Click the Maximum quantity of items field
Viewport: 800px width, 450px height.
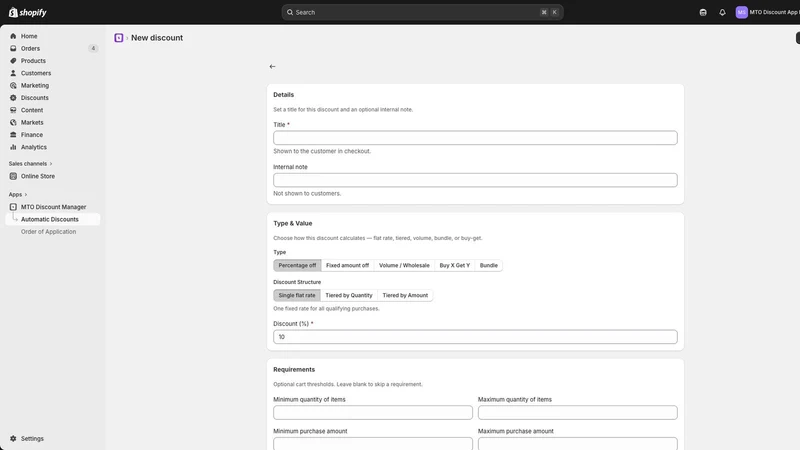point(578,412)
